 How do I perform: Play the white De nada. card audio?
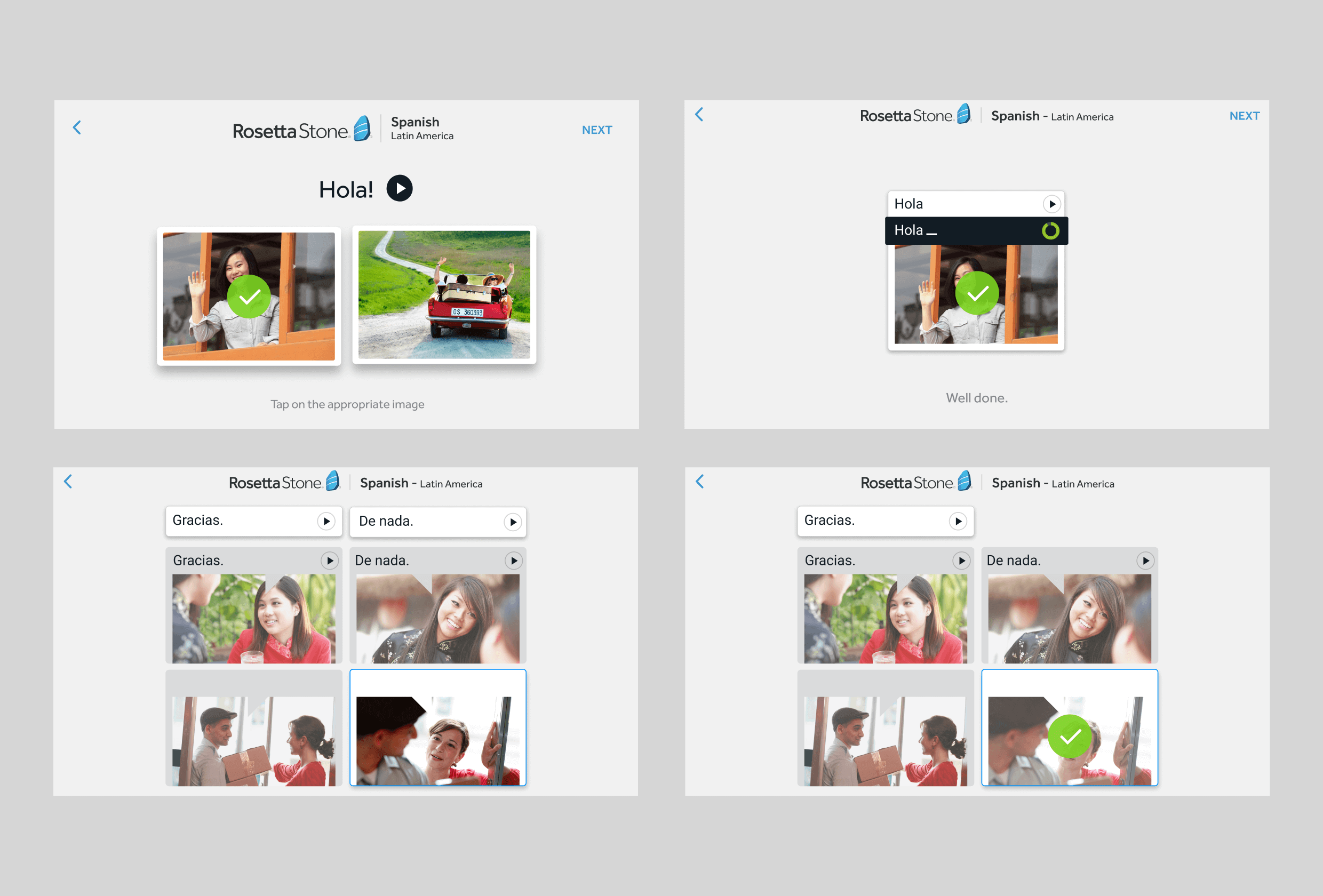click(x=512, y=522)
